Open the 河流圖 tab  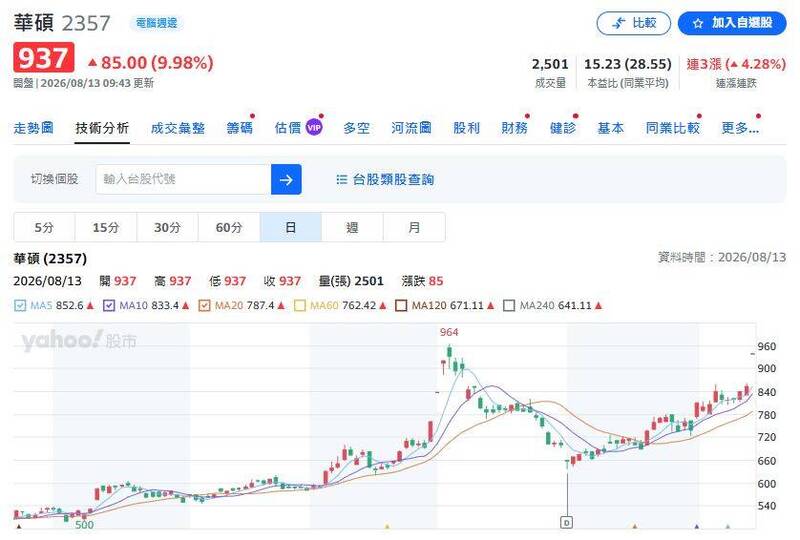(x=411, y=128)
